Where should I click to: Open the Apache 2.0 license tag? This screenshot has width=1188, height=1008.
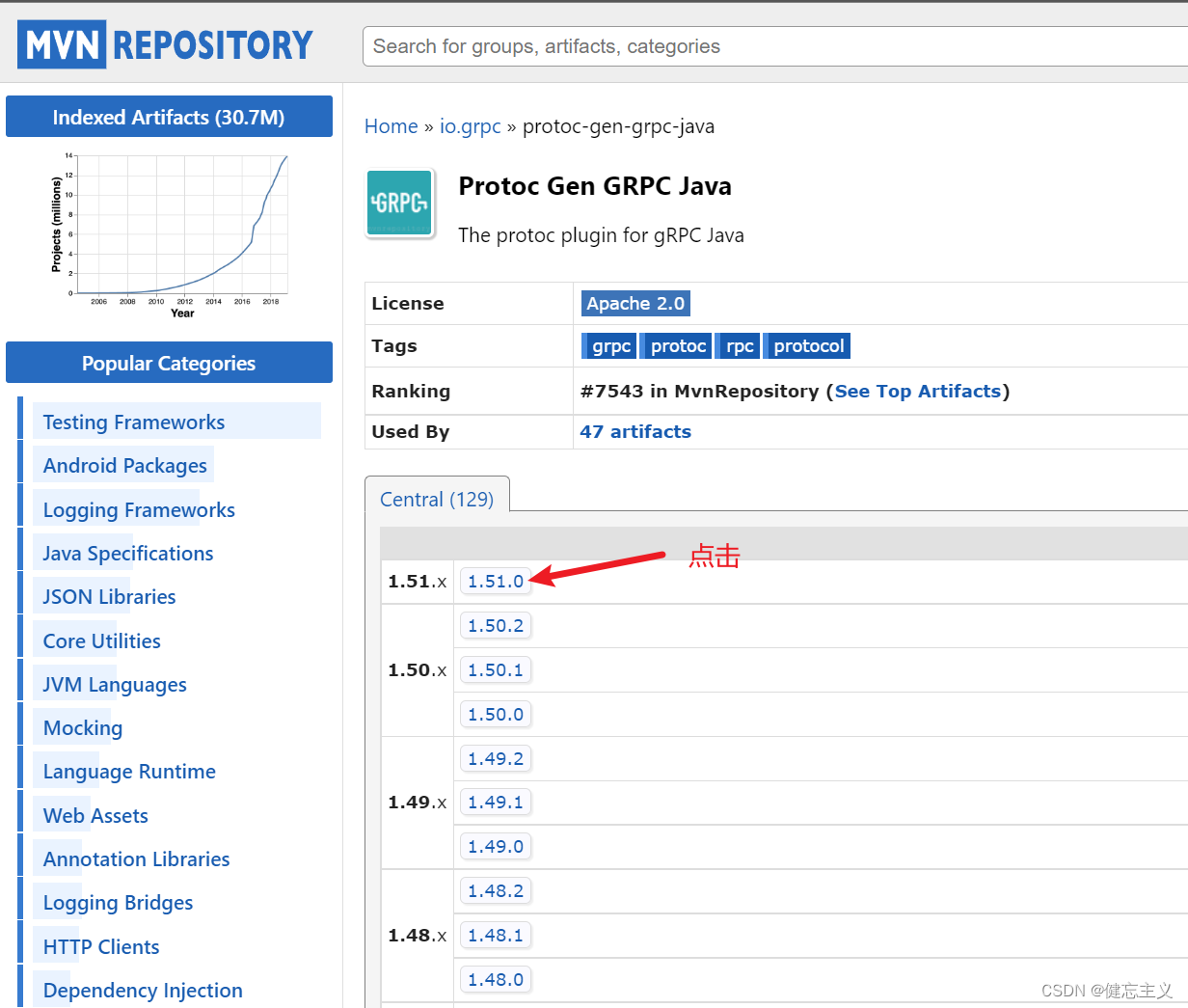635,304
